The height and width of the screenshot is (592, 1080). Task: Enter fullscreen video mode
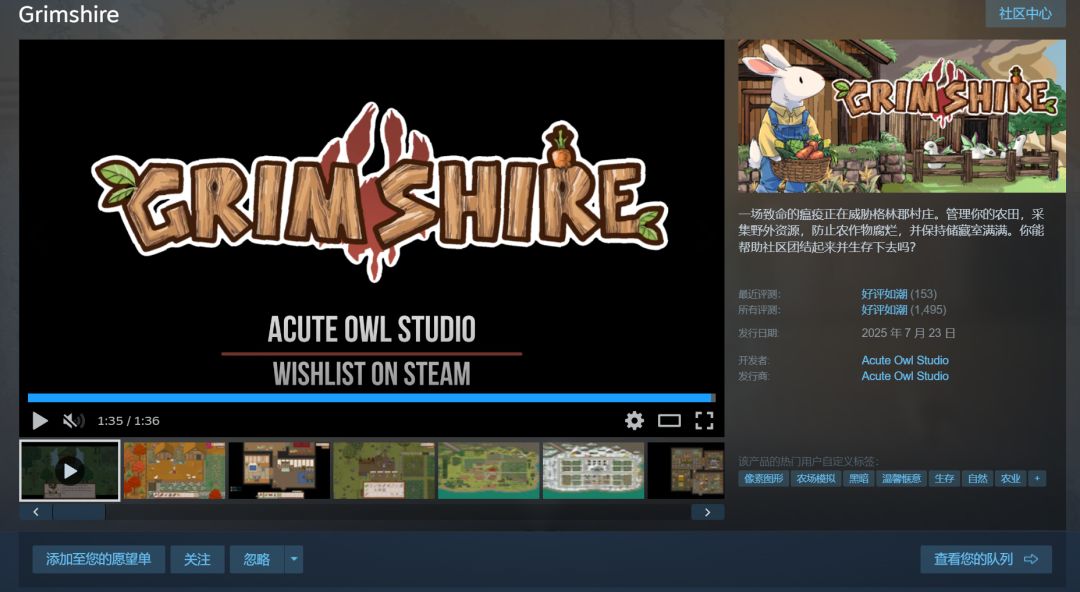point(704,420)
